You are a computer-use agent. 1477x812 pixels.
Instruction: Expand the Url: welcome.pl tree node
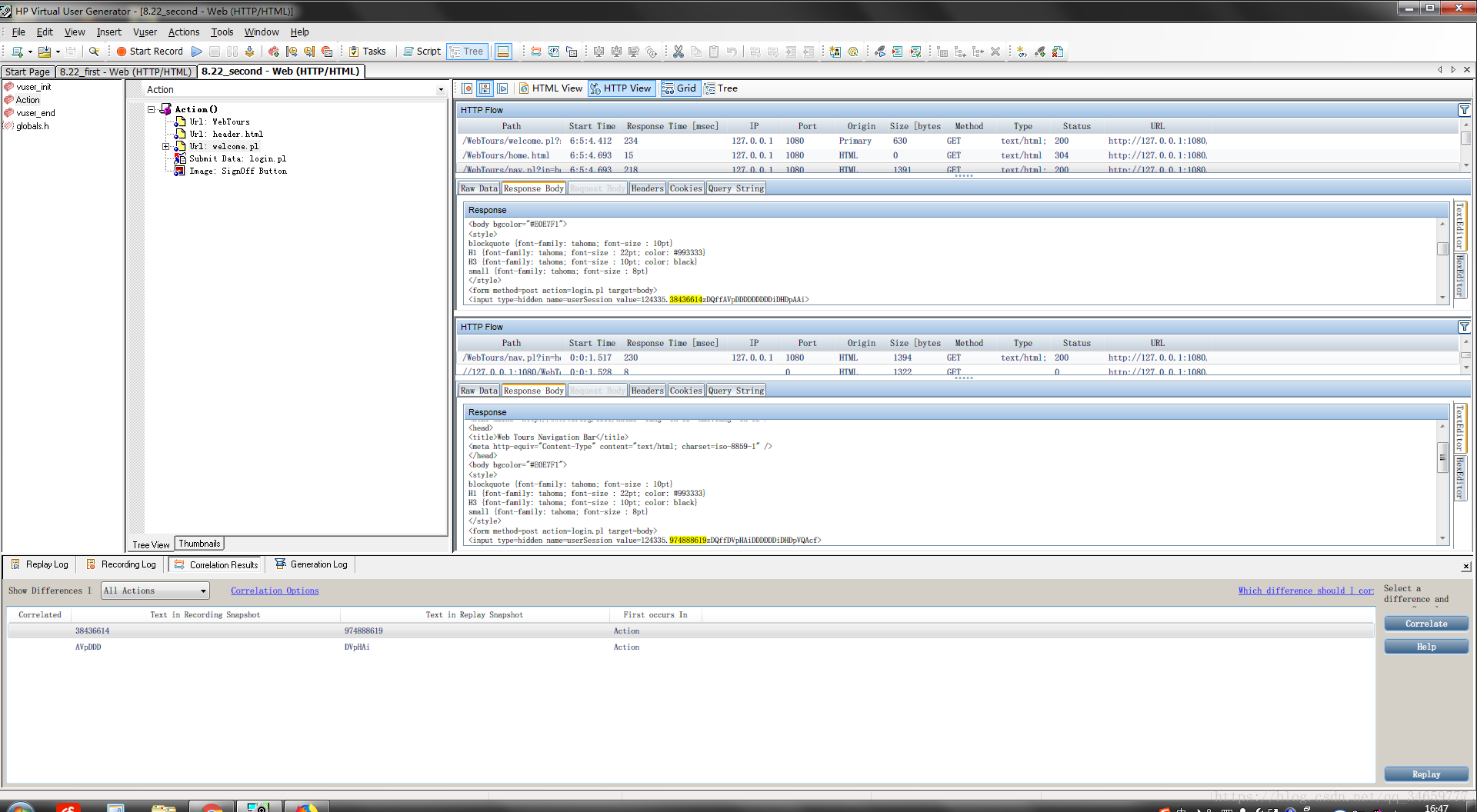(165, 146)
